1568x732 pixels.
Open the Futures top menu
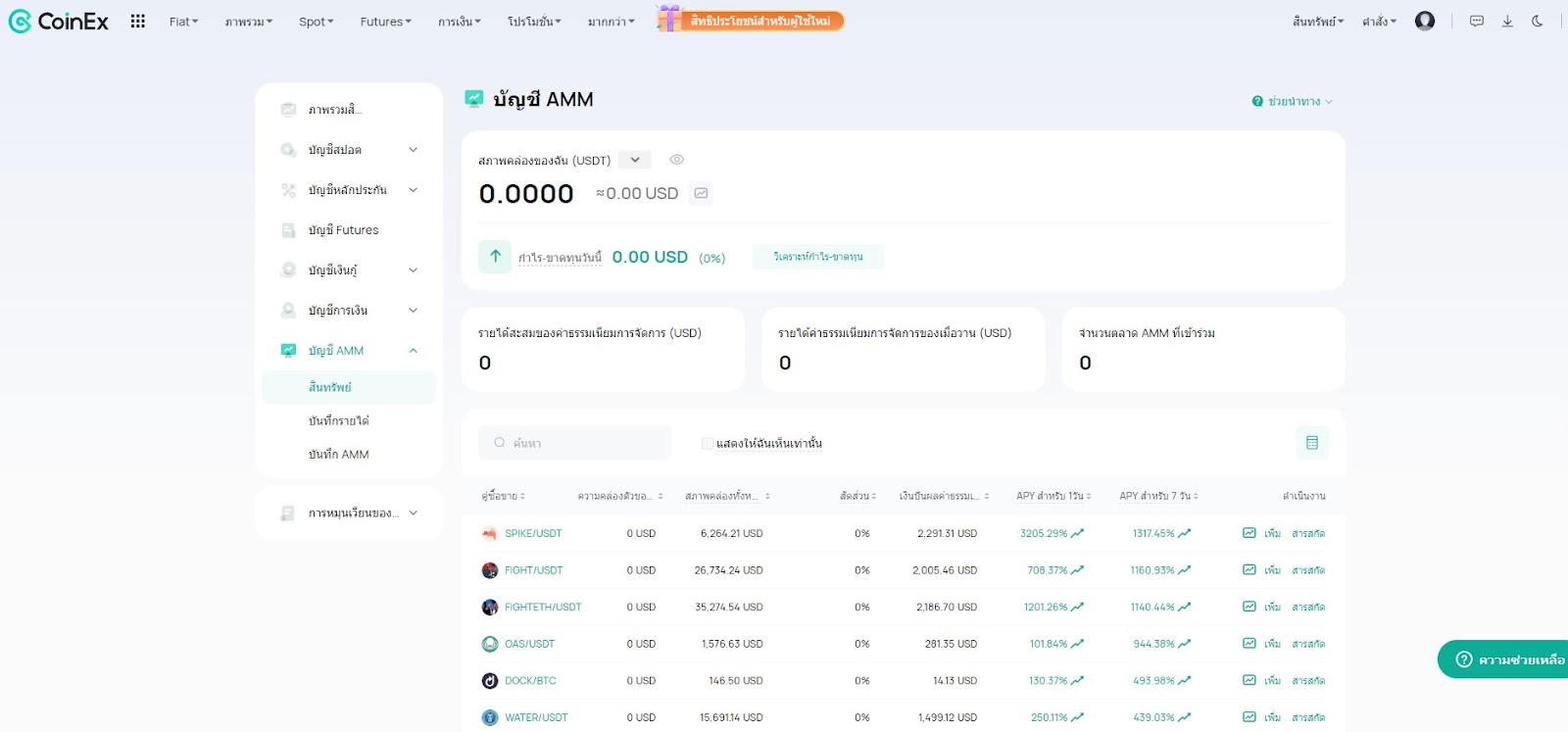(x=385, y=22)
